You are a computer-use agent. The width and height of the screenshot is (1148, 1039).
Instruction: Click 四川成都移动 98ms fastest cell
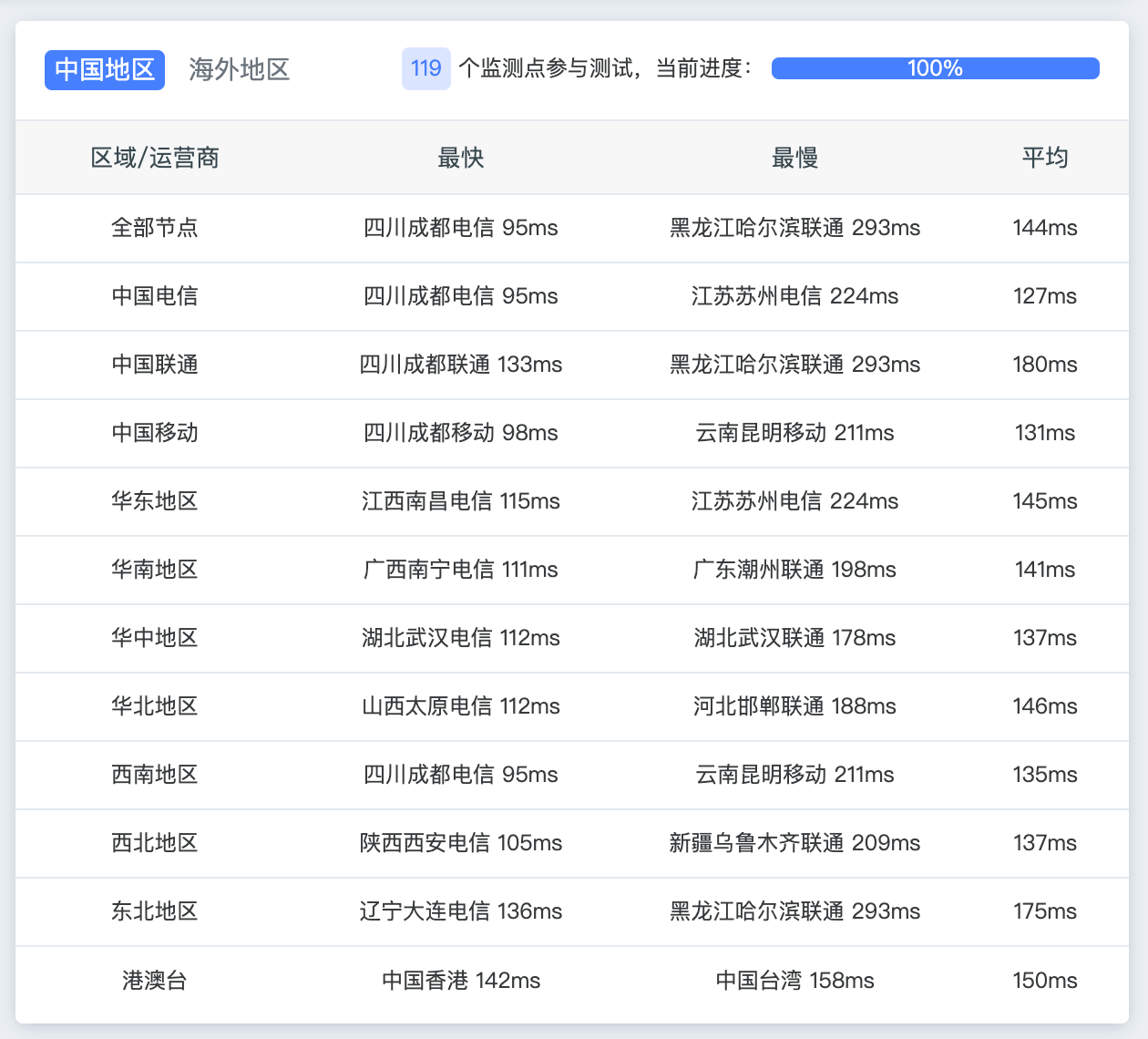461,432
